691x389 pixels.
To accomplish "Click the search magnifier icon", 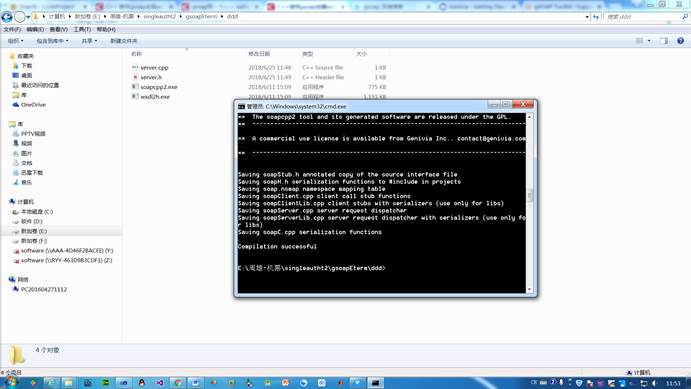I will 685,17.
